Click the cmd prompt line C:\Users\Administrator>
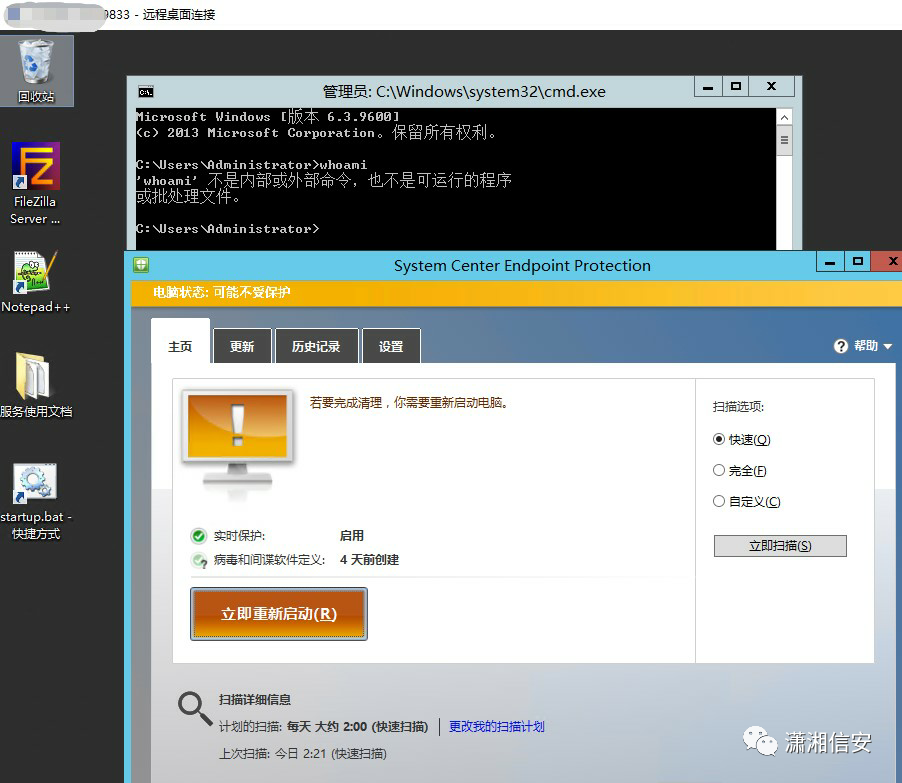 227,229
